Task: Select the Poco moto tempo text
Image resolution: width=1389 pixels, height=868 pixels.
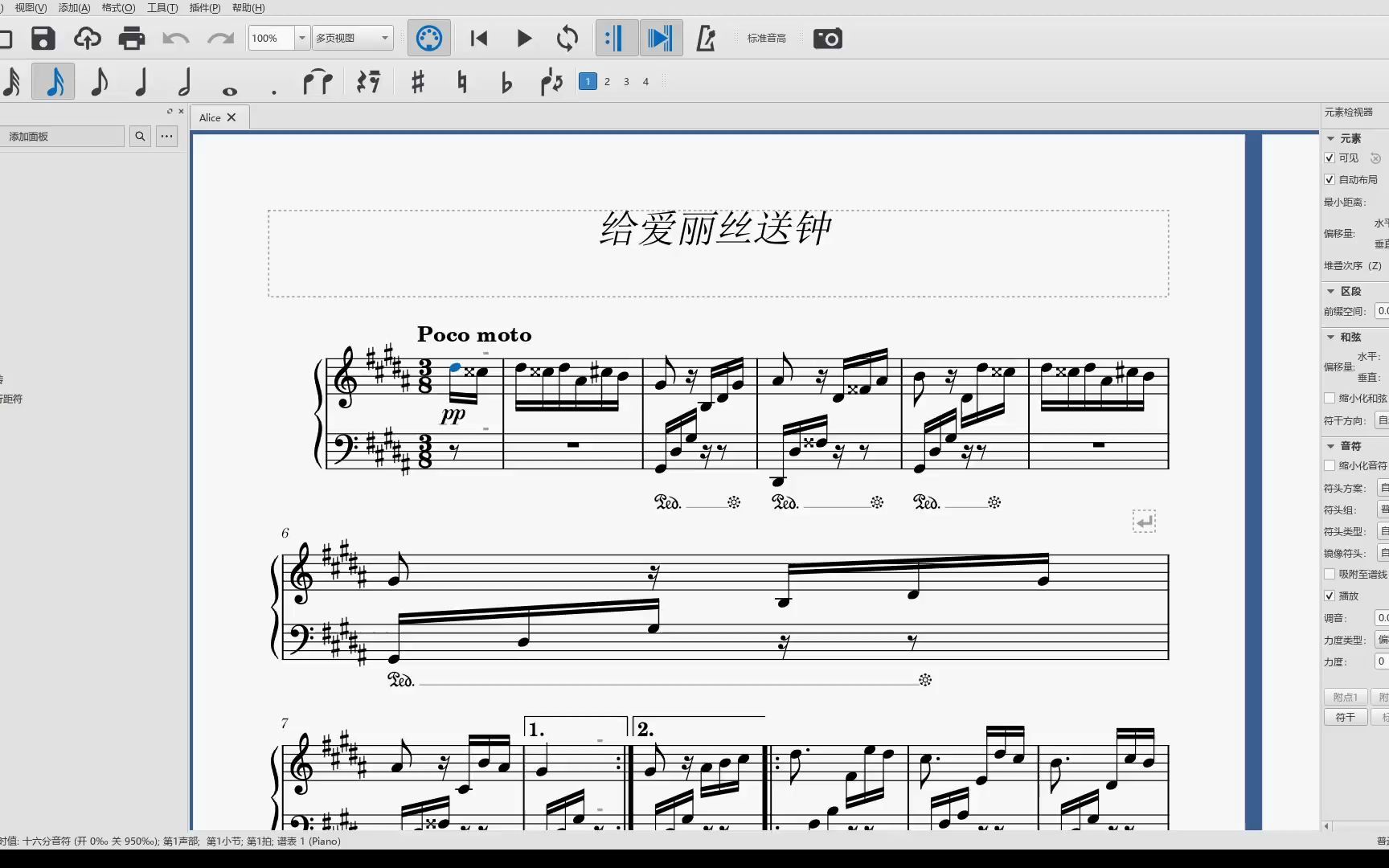Action: click(x=474, y=334)
